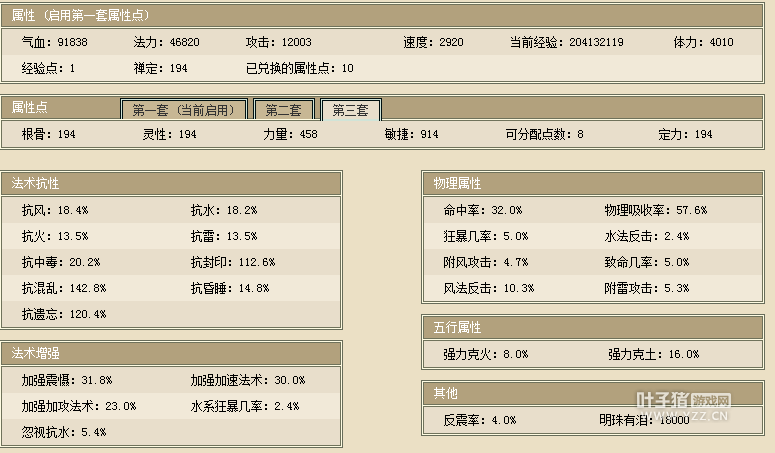
Task: Select the 加强震慑 31.8% entry
Action: [x=66, y=381]
